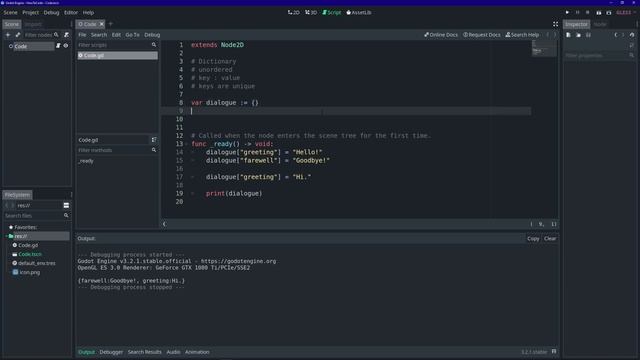
Task: Filter properties field in Inspector
Action: (x=599, y=56)
